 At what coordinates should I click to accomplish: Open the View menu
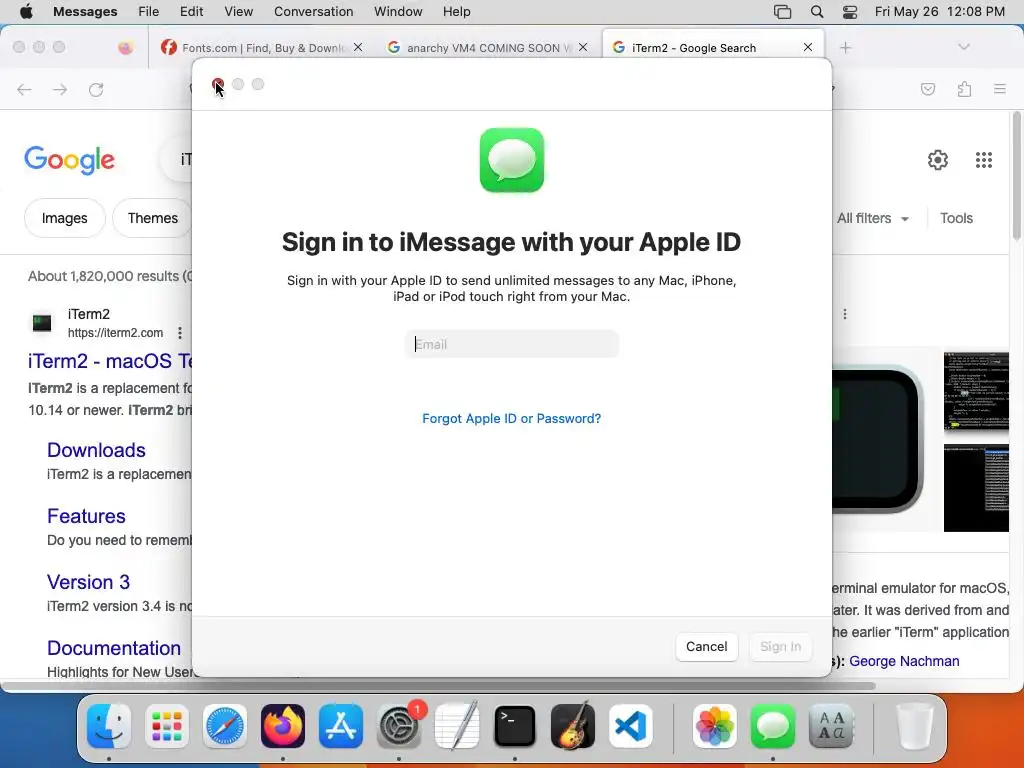click(238, 12)
